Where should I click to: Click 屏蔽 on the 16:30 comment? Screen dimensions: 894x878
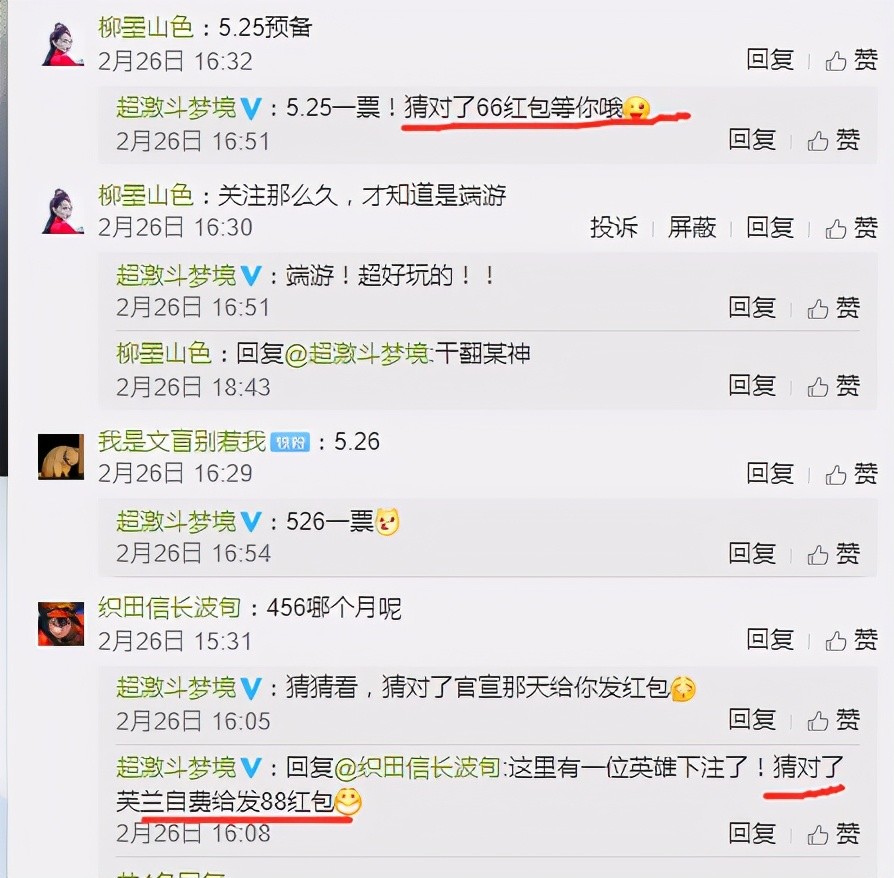coord(692,227)
